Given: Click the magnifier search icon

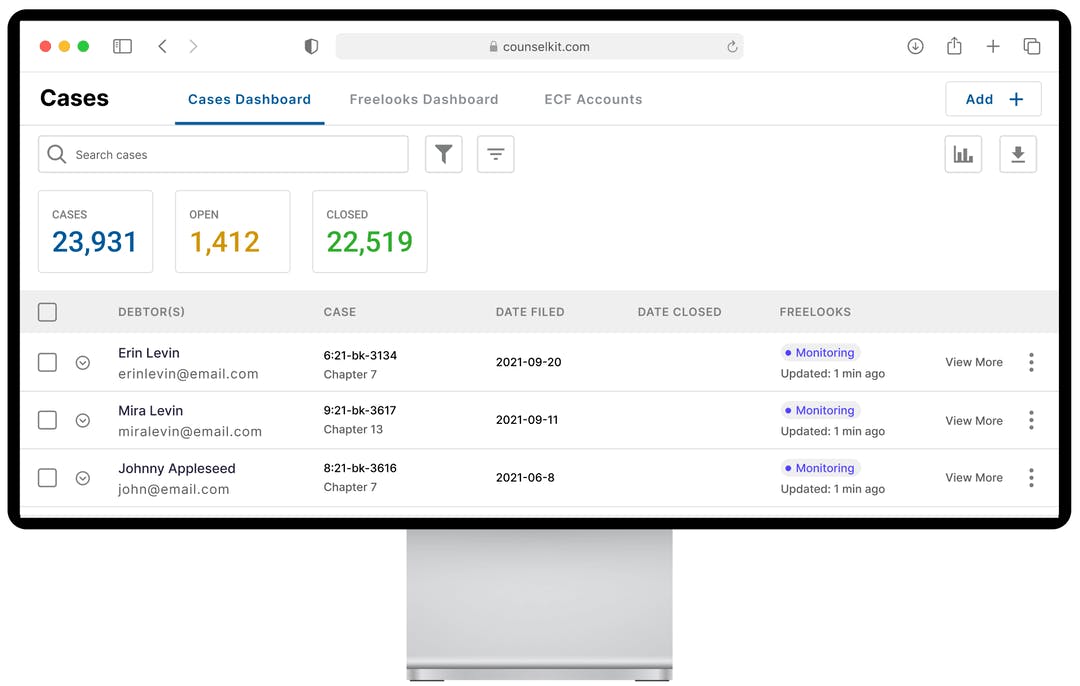Looking at the screenshot, I should click(x=56, y=154).
